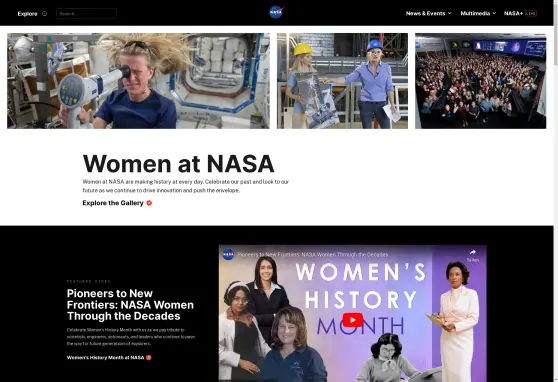Image resolution: width=558 pixels, height=382 pixels.
Task: Click the red arrow beside Explore the Gallery
Action: (149, 203)
